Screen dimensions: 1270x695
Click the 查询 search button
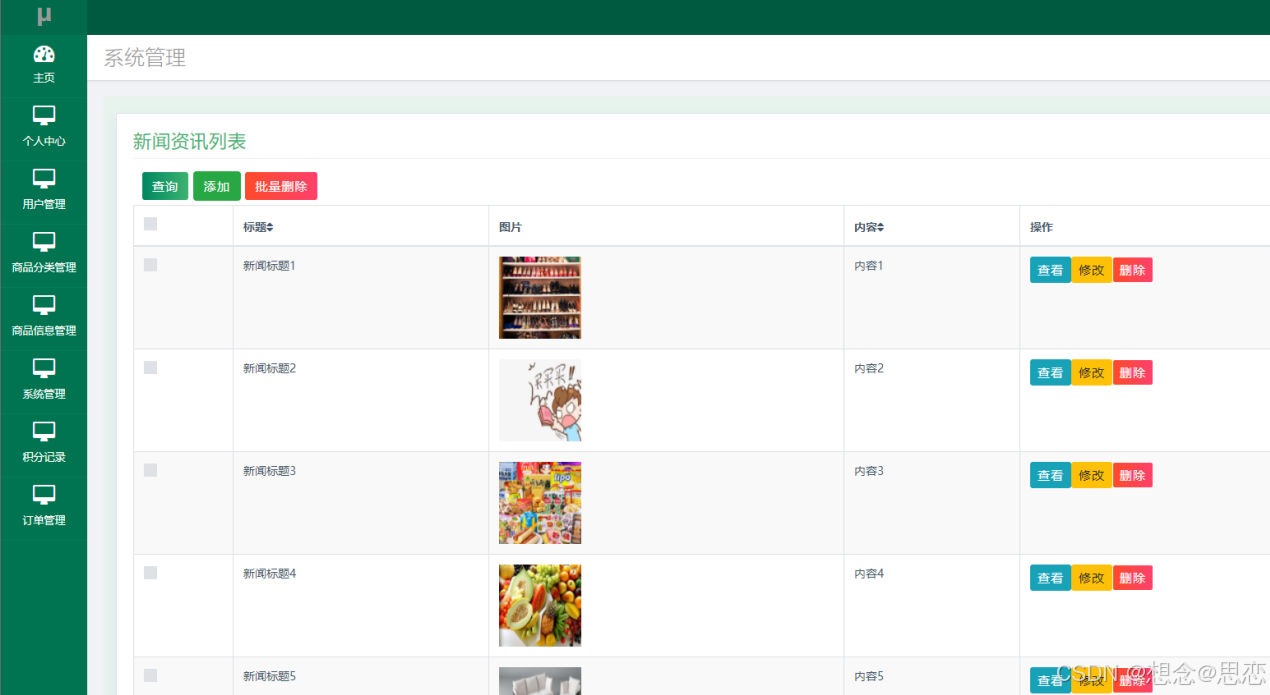[x=165, y=186]
